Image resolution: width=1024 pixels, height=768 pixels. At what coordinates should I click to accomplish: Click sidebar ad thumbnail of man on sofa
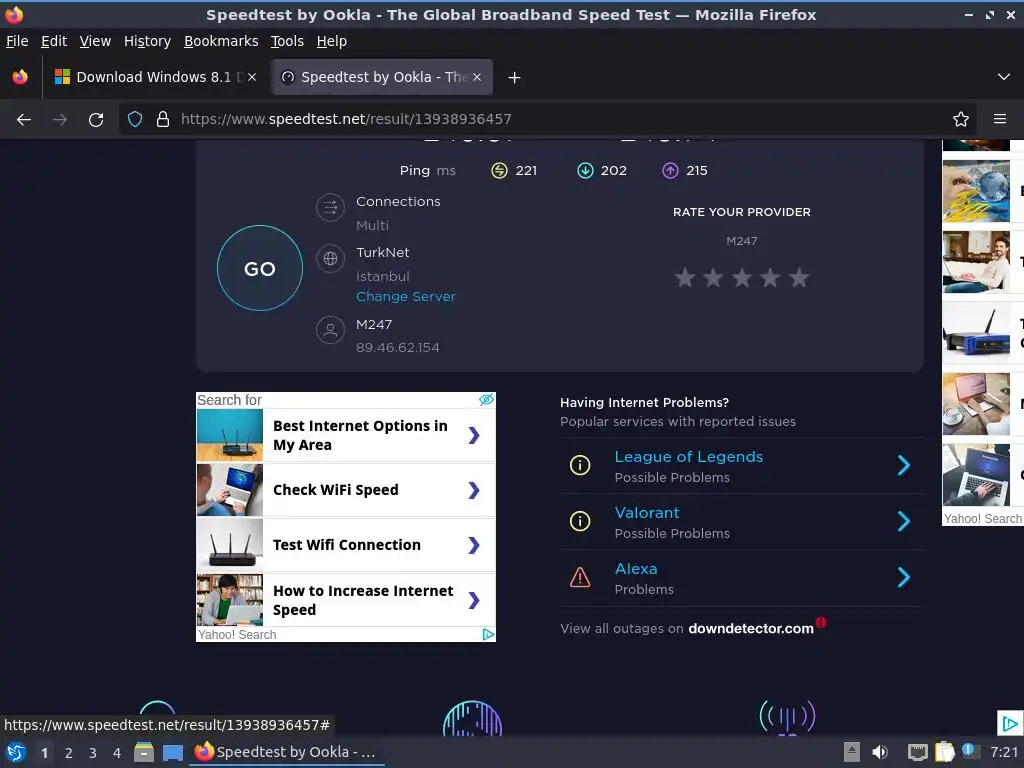(976, 262)
